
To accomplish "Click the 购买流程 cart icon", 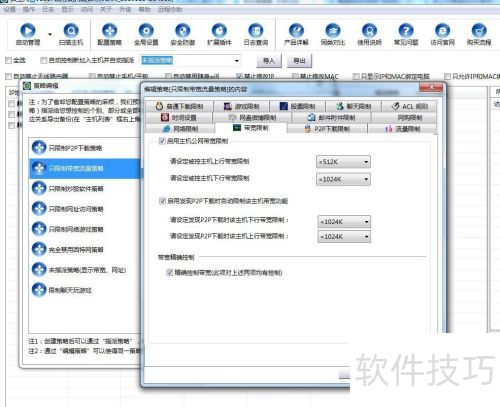I will click(x=479, y=30).
